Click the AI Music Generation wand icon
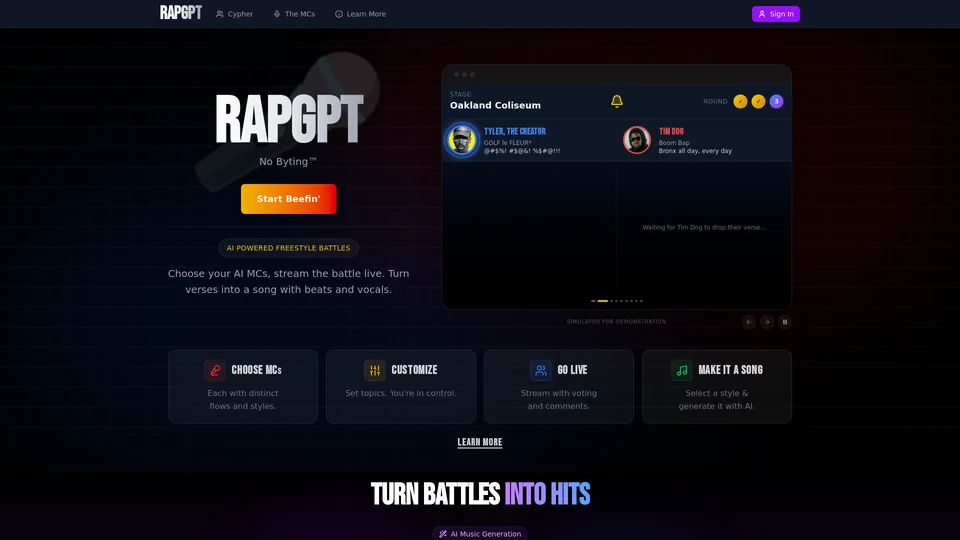 tap(443, 534)
